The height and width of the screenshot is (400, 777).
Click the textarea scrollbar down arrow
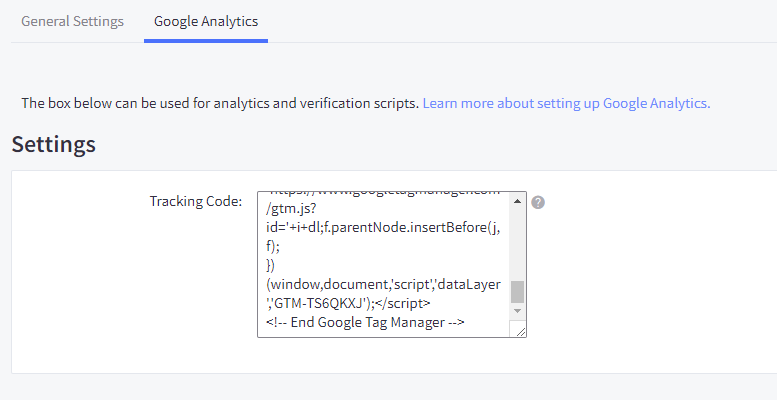tap(517, 311)
